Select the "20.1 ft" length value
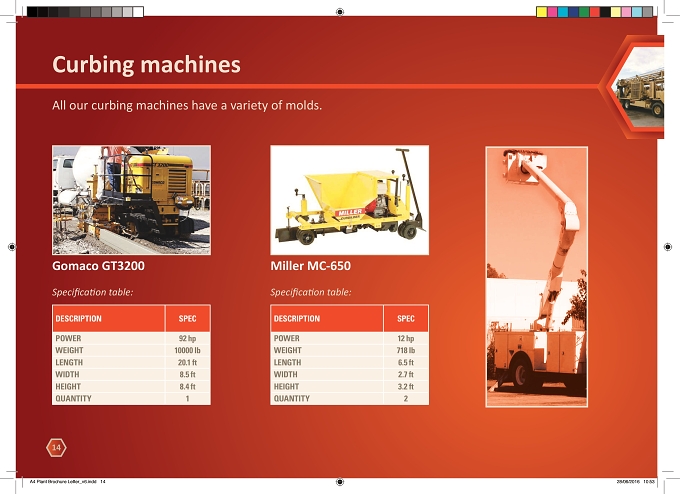The height and width of the screenshot is (494, 680). tap(187, 363)
